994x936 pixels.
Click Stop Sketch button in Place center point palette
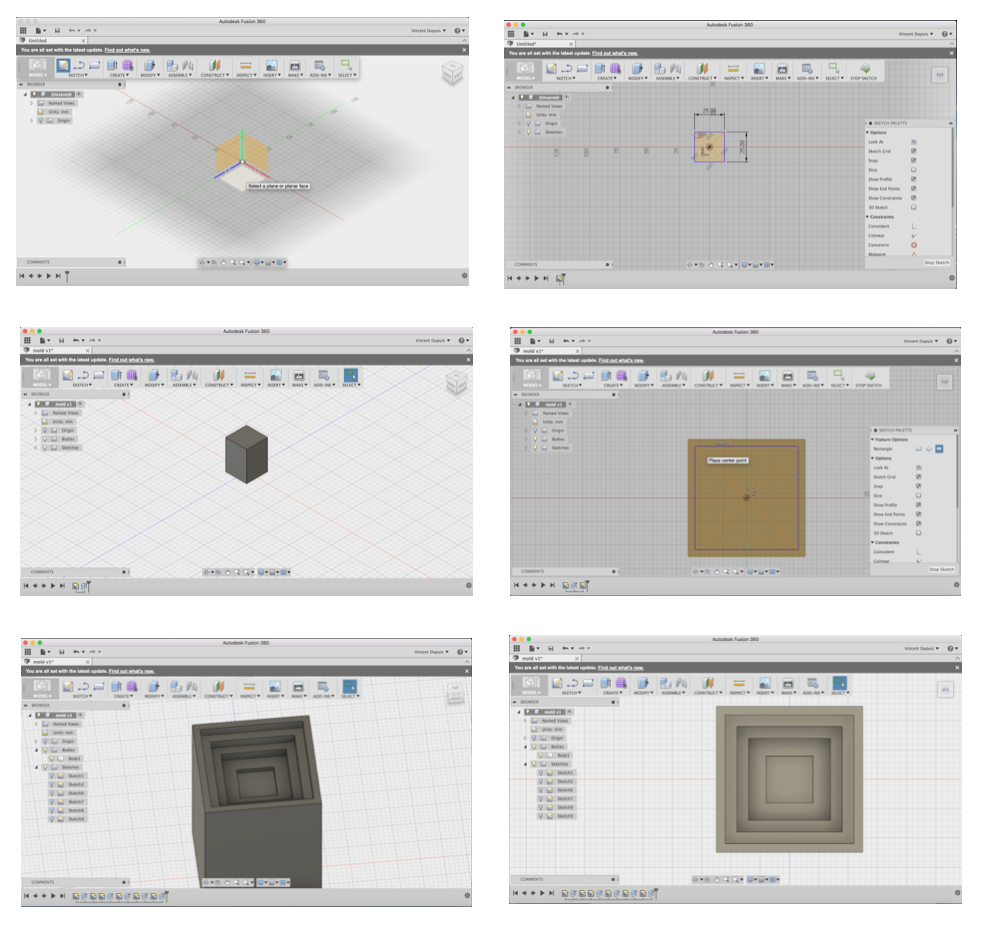(941, 569)
